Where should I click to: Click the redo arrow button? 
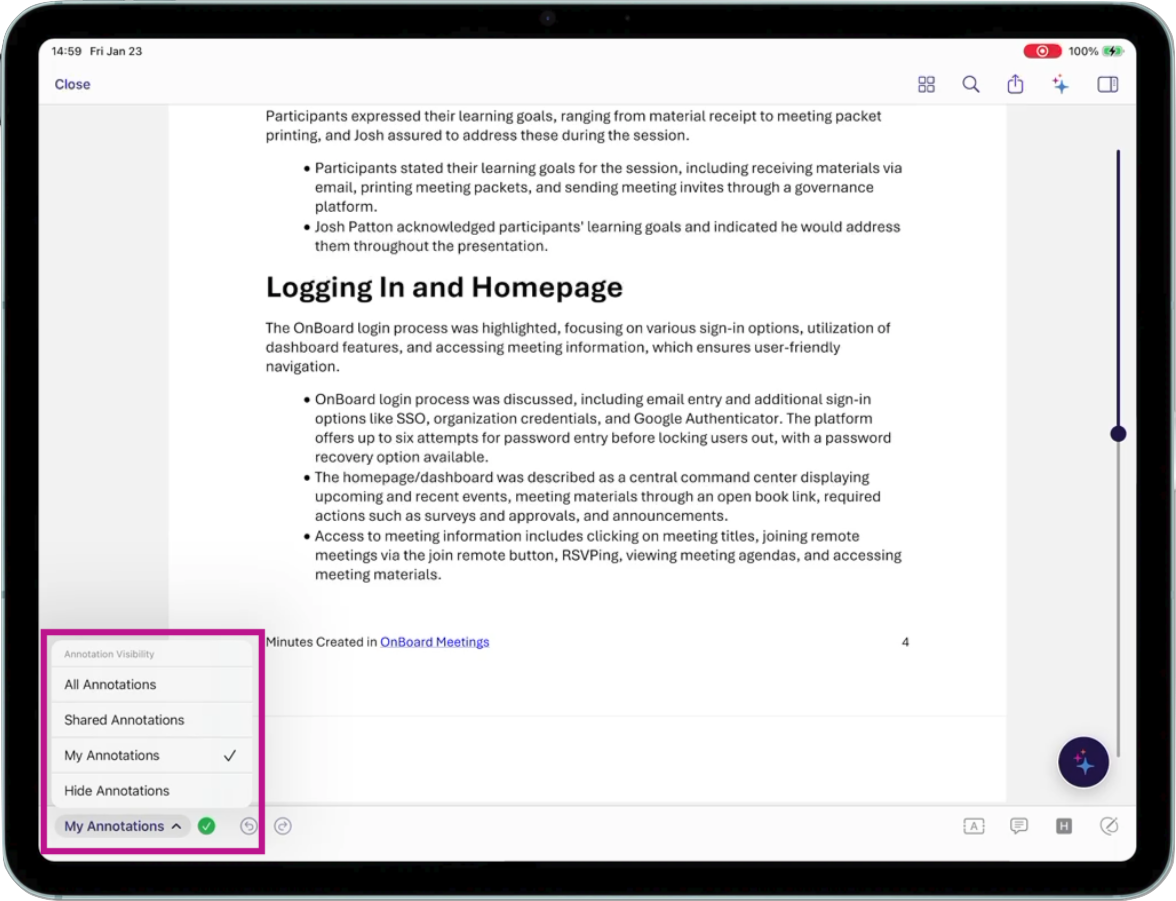[x=283, y=826]
